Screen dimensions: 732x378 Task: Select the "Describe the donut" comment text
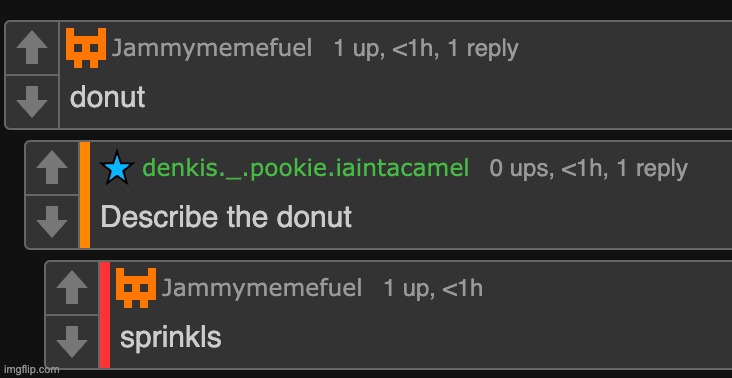coord(226,217)
